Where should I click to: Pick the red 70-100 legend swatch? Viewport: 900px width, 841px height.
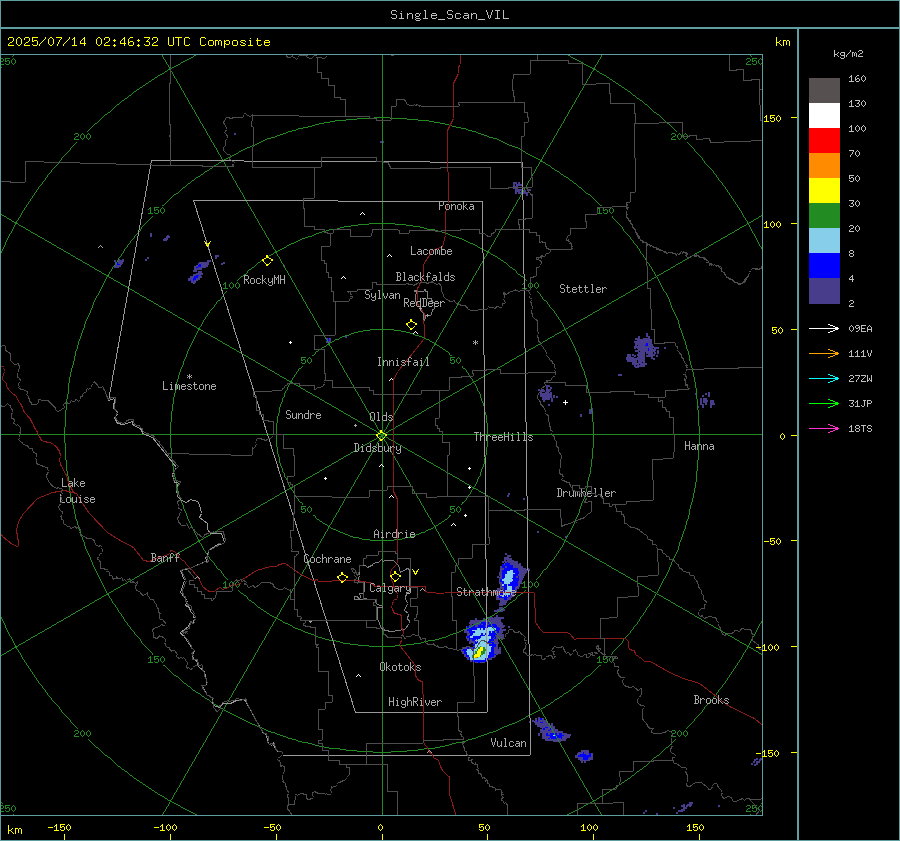824,141
